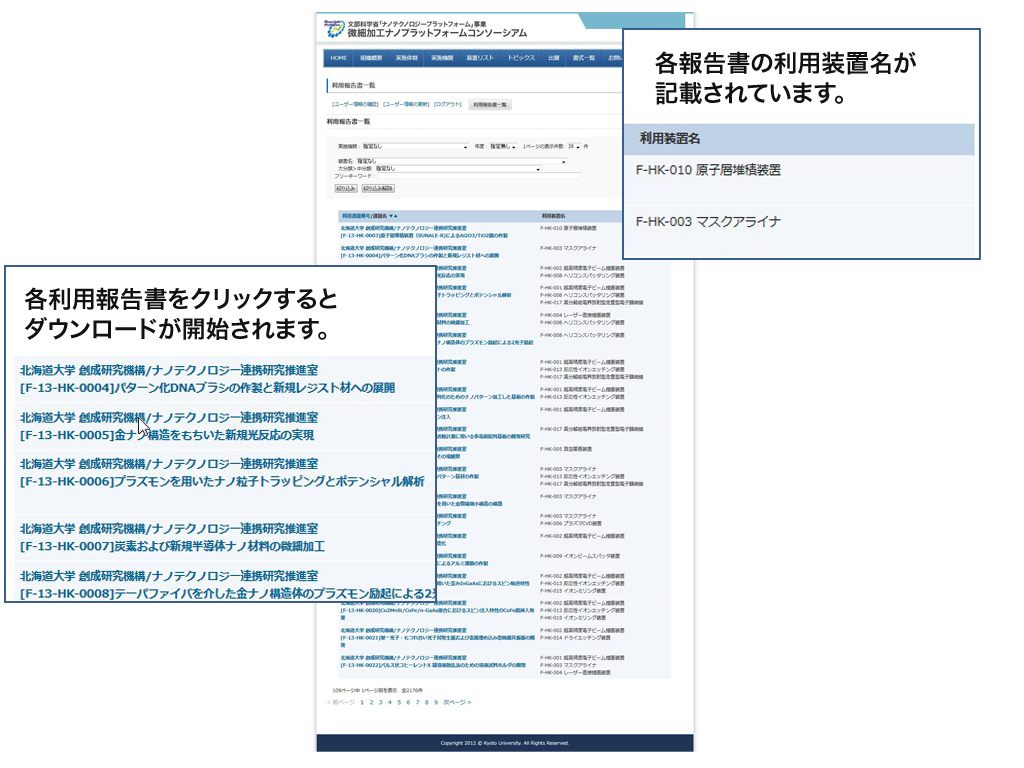Click the consortium gear logo icon
1024x768 pixels.
tap(333, 29)
